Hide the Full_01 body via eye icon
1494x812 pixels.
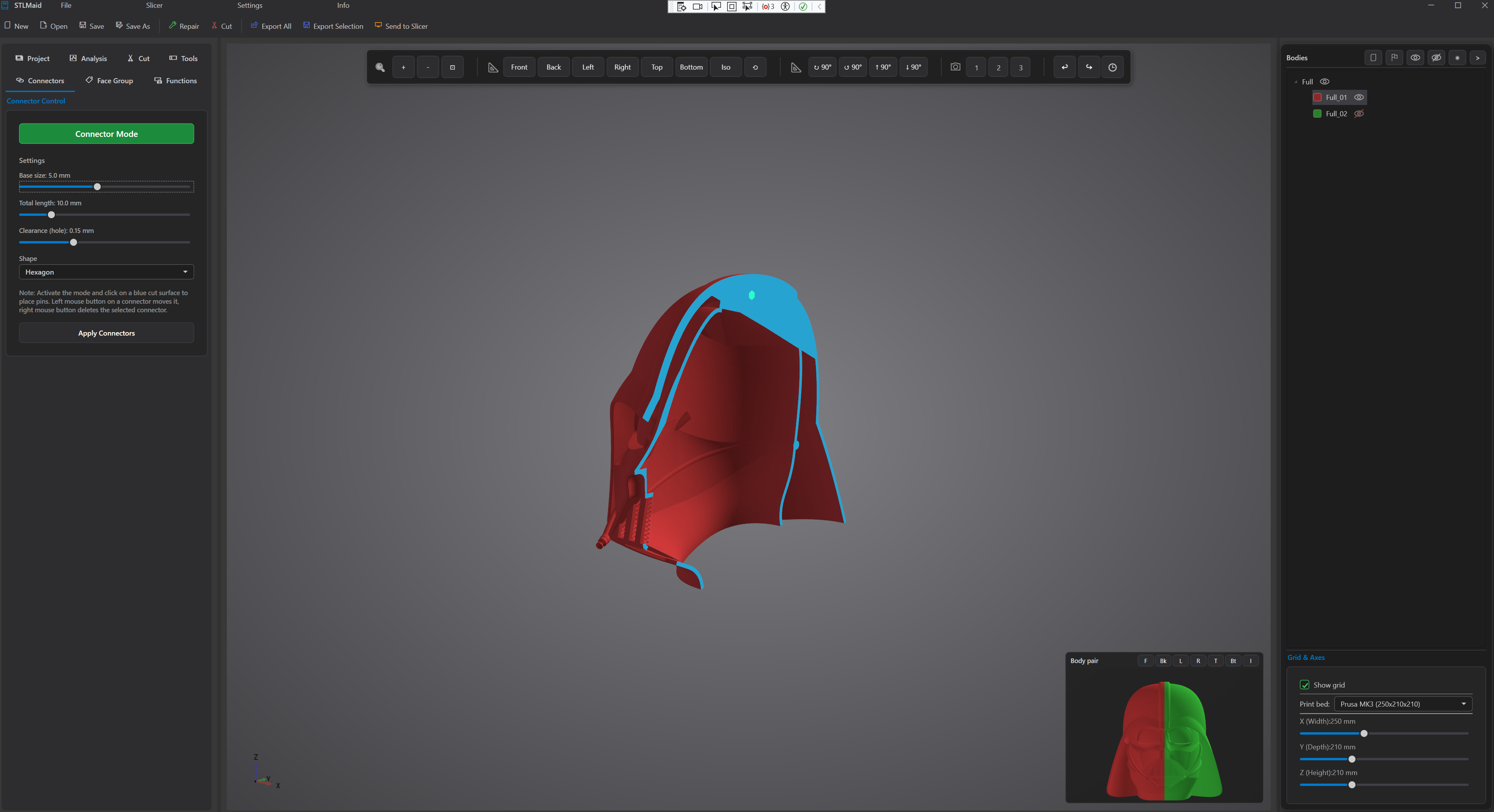tap(1359, 97)
